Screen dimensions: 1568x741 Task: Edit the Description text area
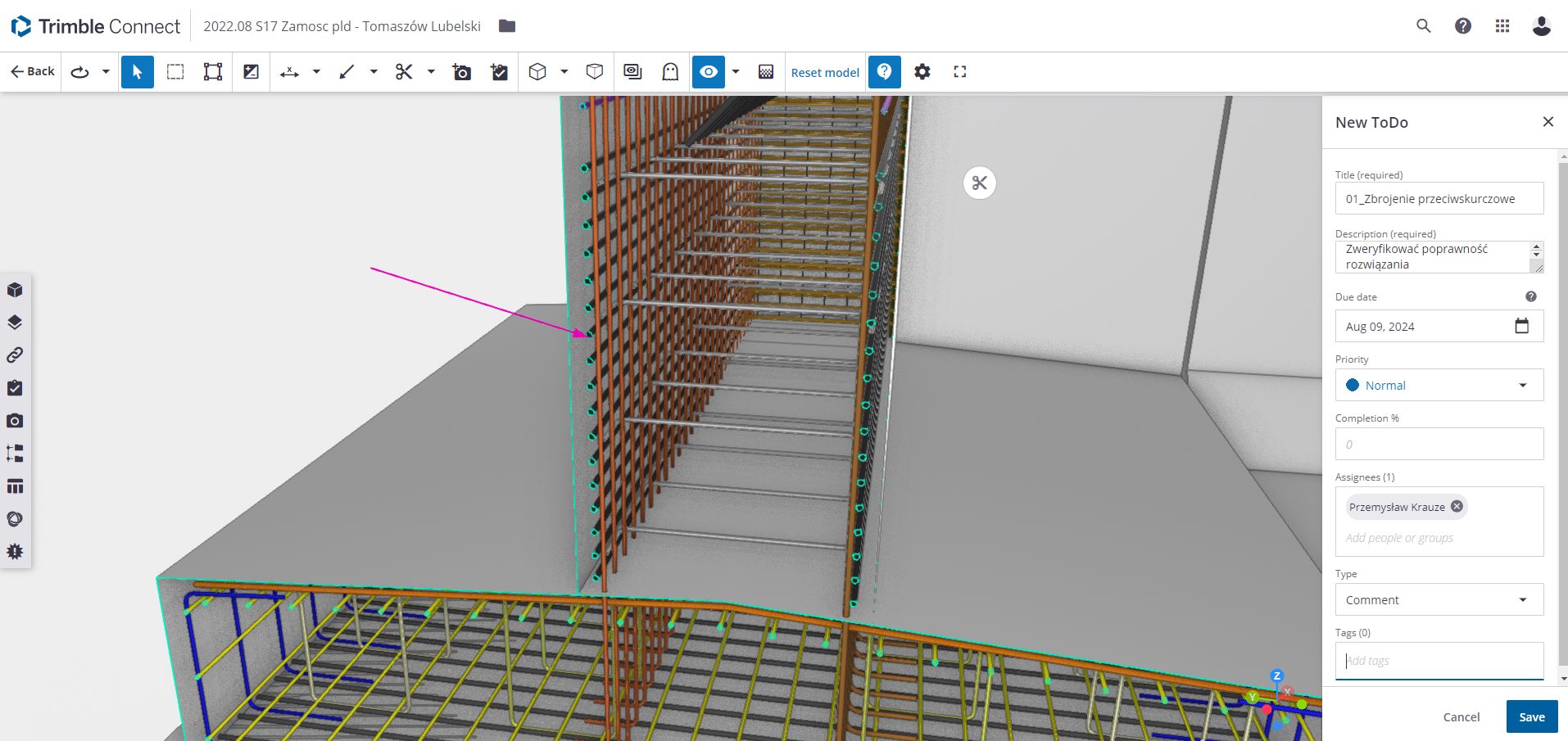(1439, 257)
